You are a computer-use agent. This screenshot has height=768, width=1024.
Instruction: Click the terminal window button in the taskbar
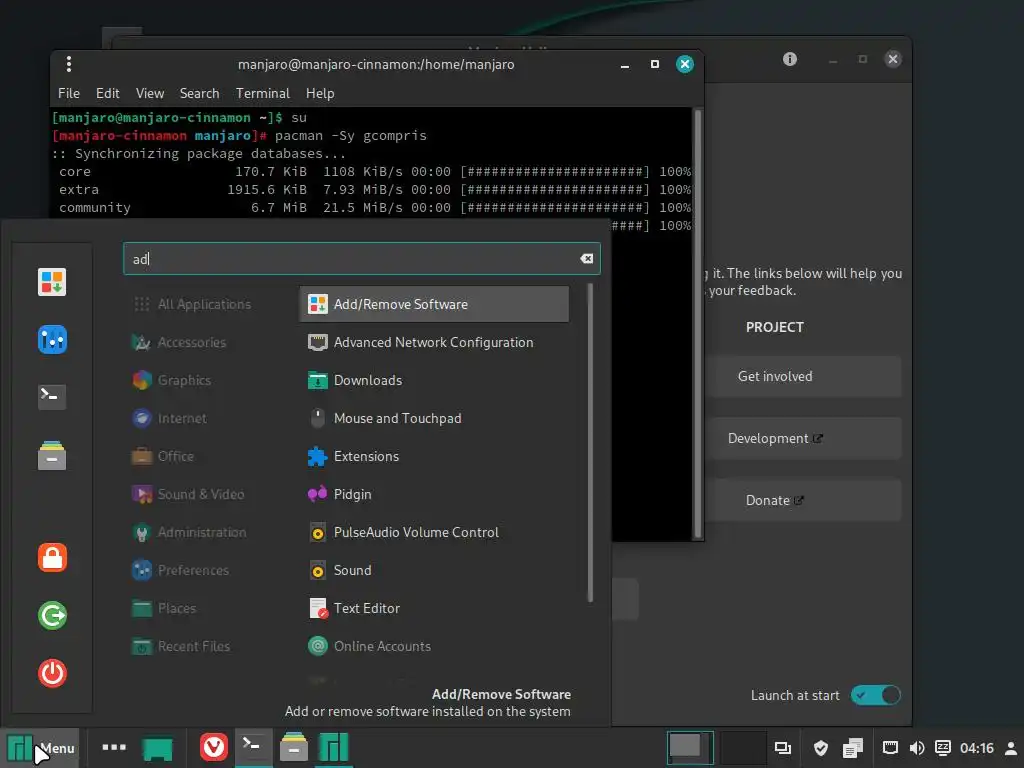(x=253, y=748)
